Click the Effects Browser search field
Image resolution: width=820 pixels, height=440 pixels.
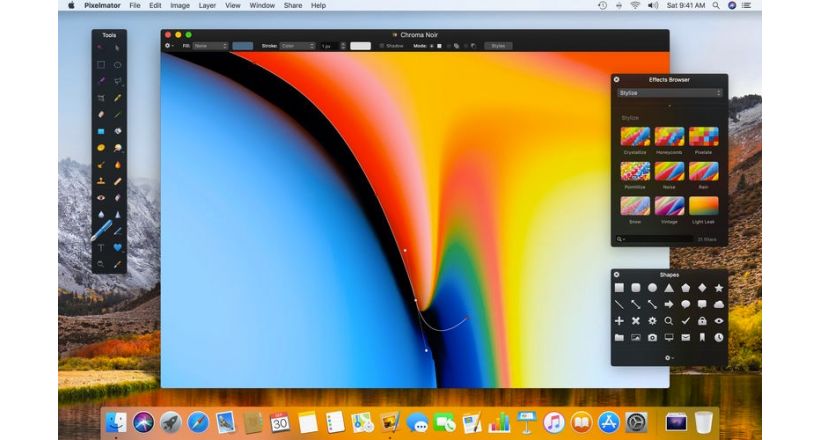point(655,239)
